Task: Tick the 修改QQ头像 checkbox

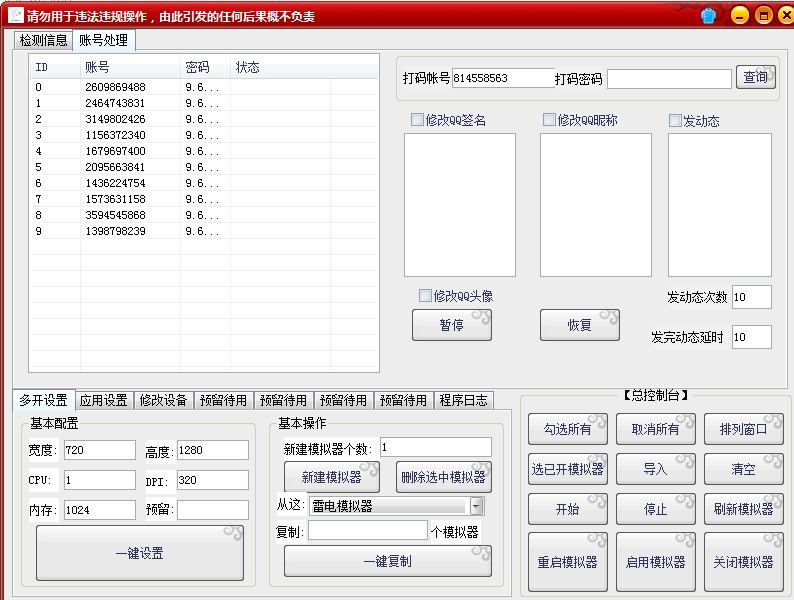Action: (425, 295)
